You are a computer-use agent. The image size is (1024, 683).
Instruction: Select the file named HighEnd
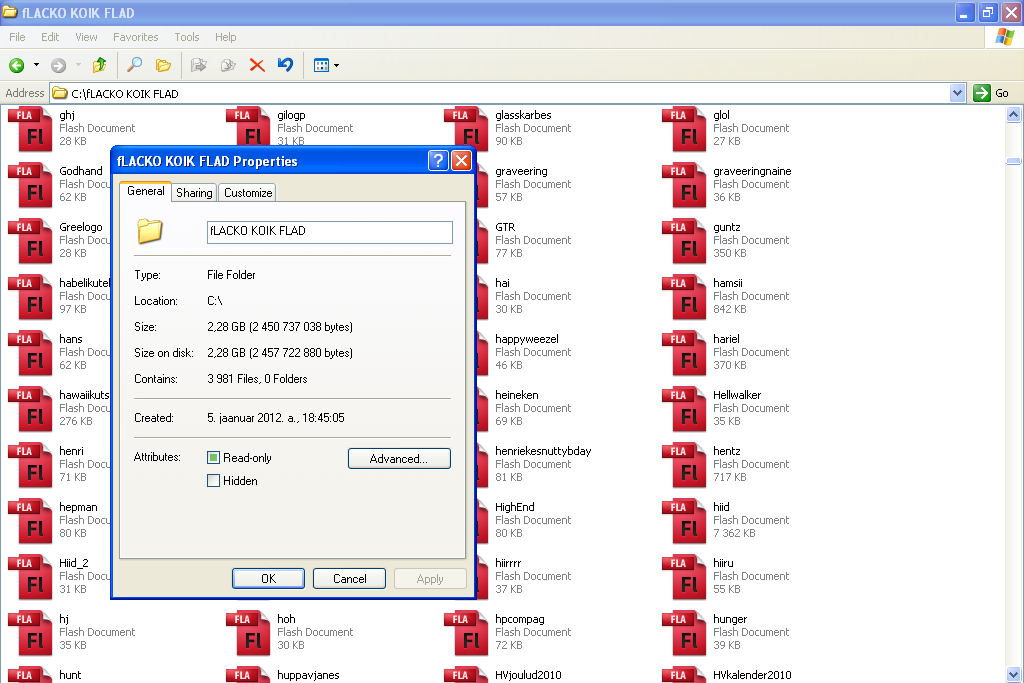click(515, 508)
